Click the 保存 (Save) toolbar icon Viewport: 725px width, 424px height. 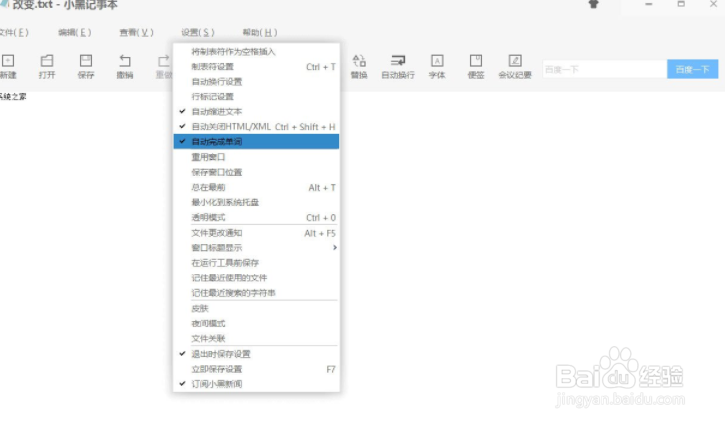pos(86,66)
